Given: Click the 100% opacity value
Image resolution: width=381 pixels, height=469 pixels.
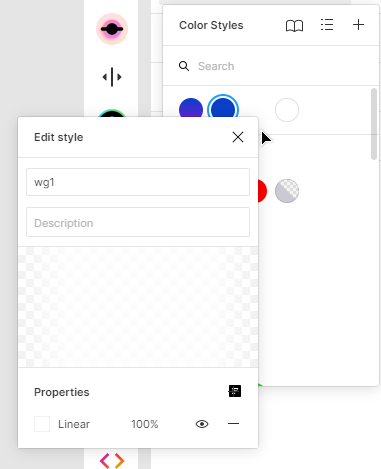Looking at the screenshot, I should click(145, 424).
